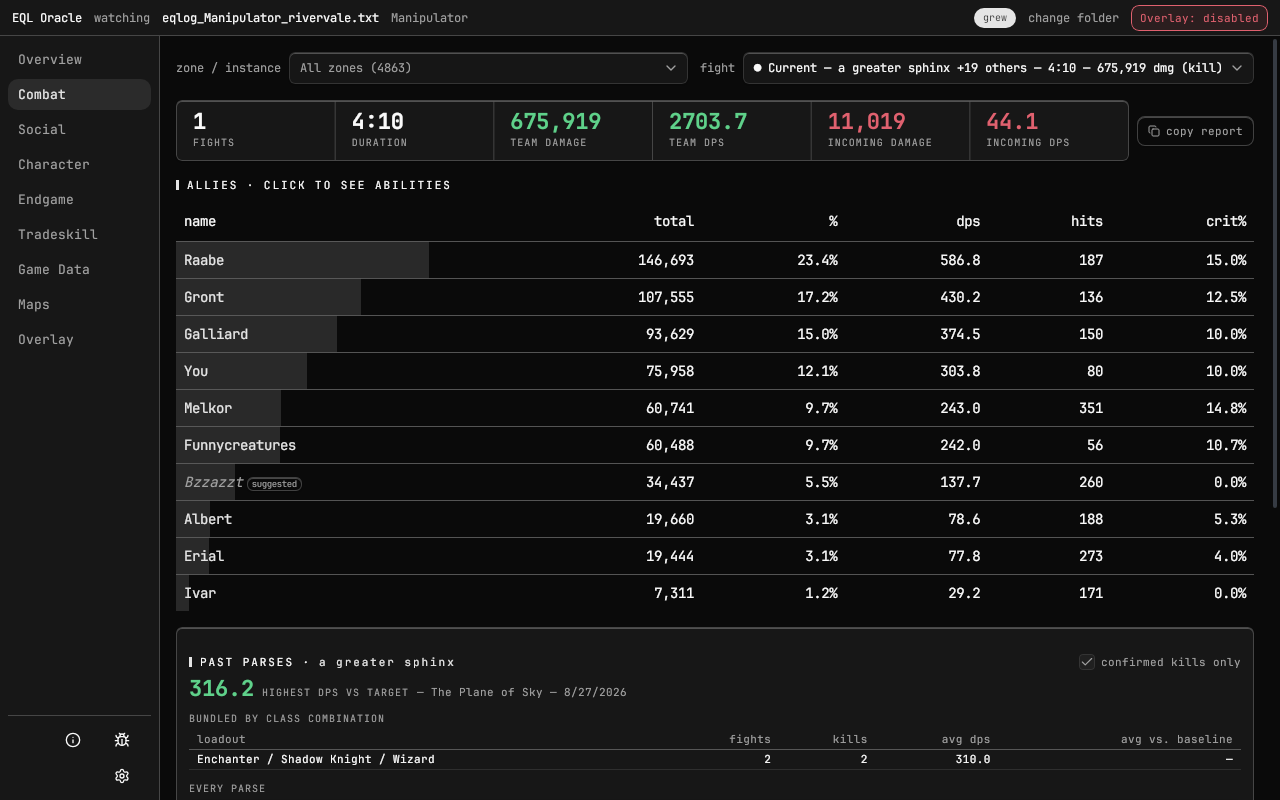Go to the Overview section
This screenshot has height=800, width=1280.
79,59
